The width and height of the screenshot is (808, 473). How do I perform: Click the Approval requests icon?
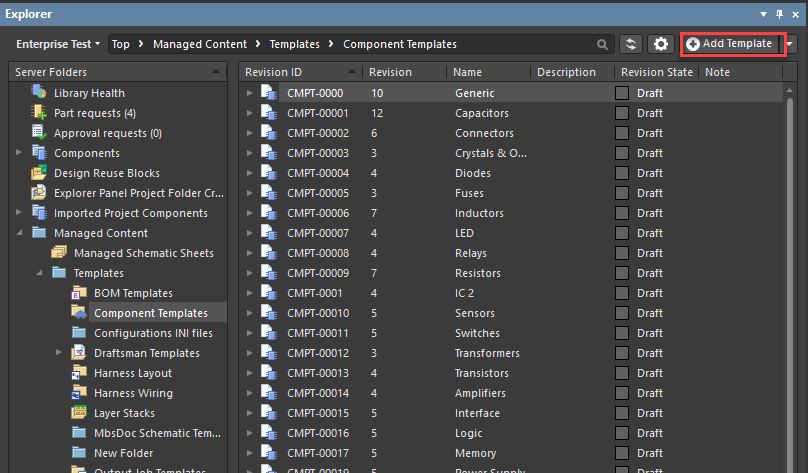click(x=39, y=133)
